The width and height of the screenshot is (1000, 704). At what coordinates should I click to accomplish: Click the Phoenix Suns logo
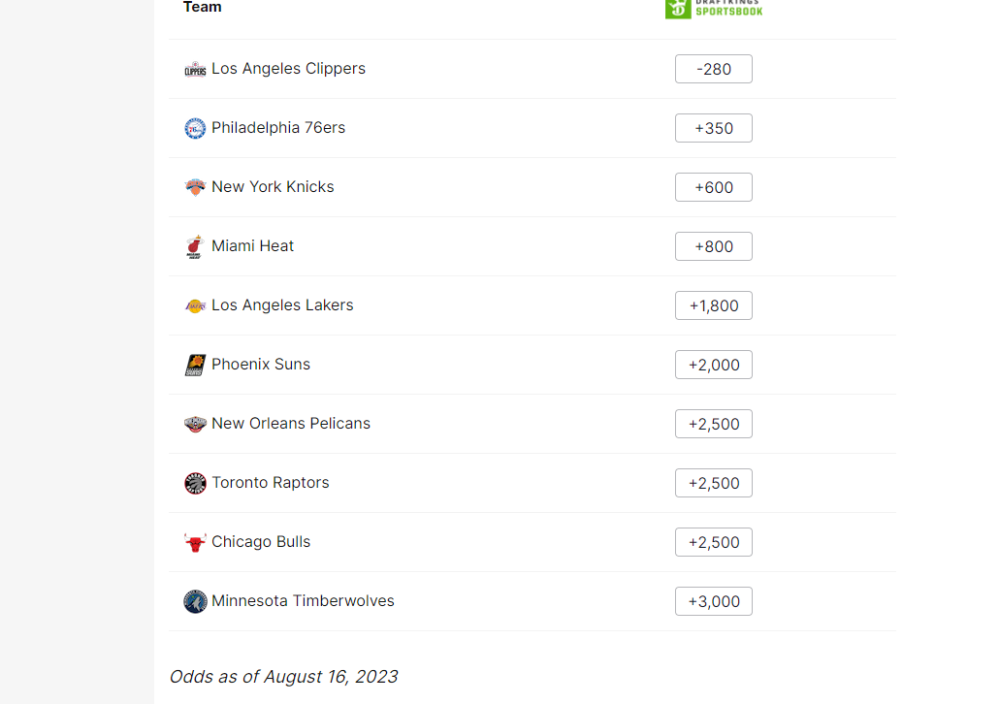point(195,365)
